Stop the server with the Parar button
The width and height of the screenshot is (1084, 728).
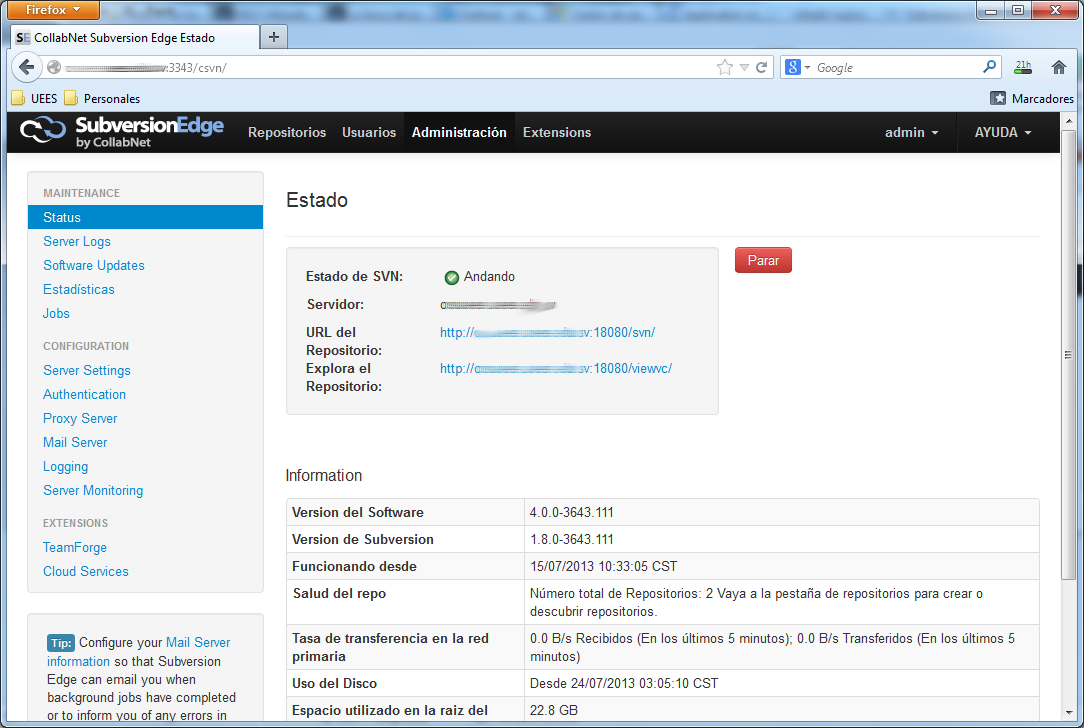tap(763, 260)
